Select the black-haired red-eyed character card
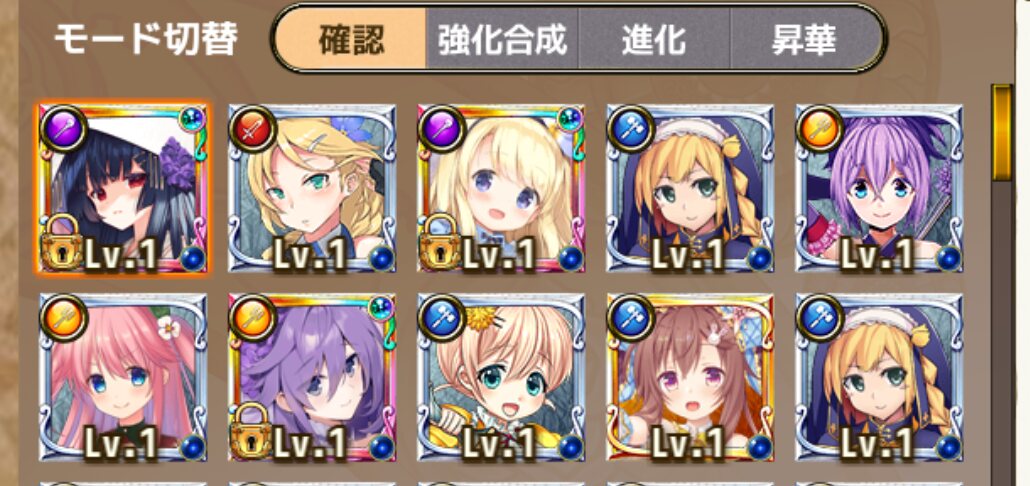The image size is (1030, 486). 123,188
